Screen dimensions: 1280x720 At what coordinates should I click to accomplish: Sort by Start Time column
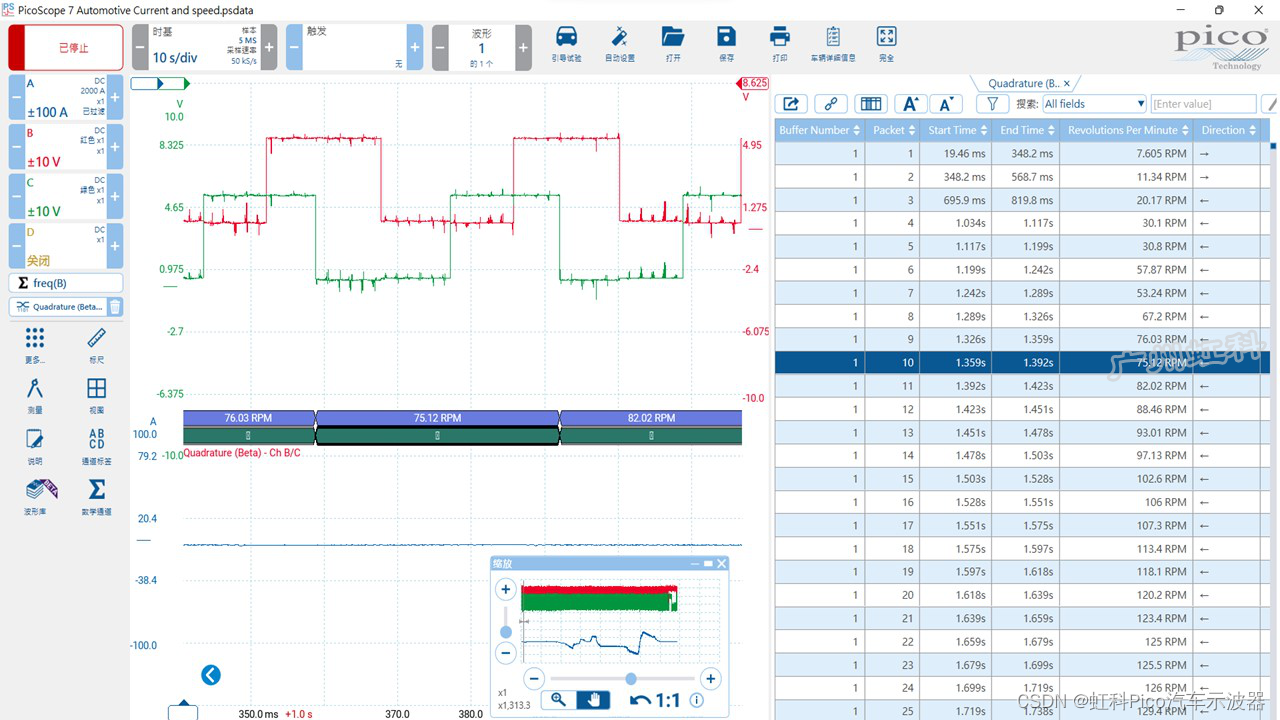(958, 130)
